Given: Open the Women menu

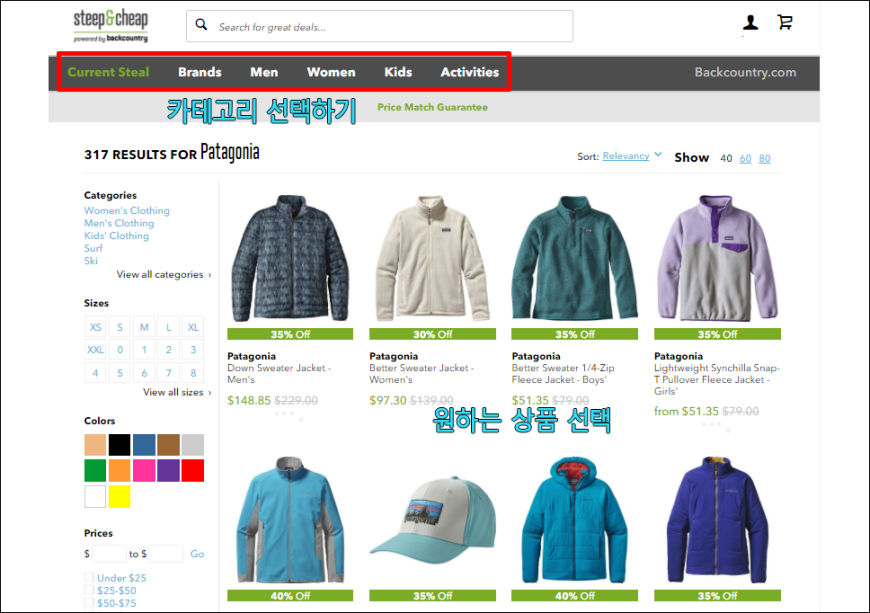Looking at the screenshot, I should [331, 72].
